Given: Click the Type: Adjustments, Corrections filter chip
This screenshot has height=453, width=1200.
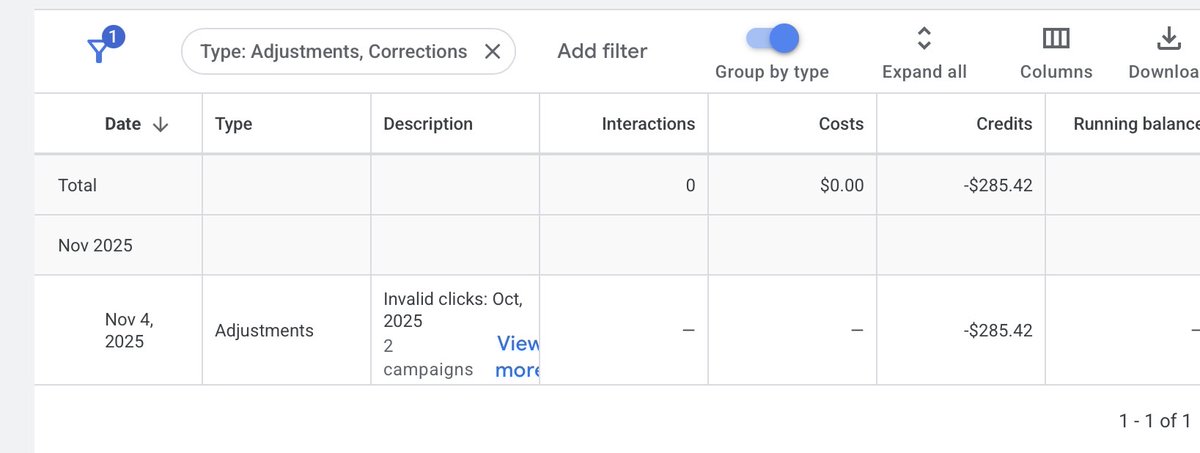Looking at the screenshot, I should tap(333, 51).
